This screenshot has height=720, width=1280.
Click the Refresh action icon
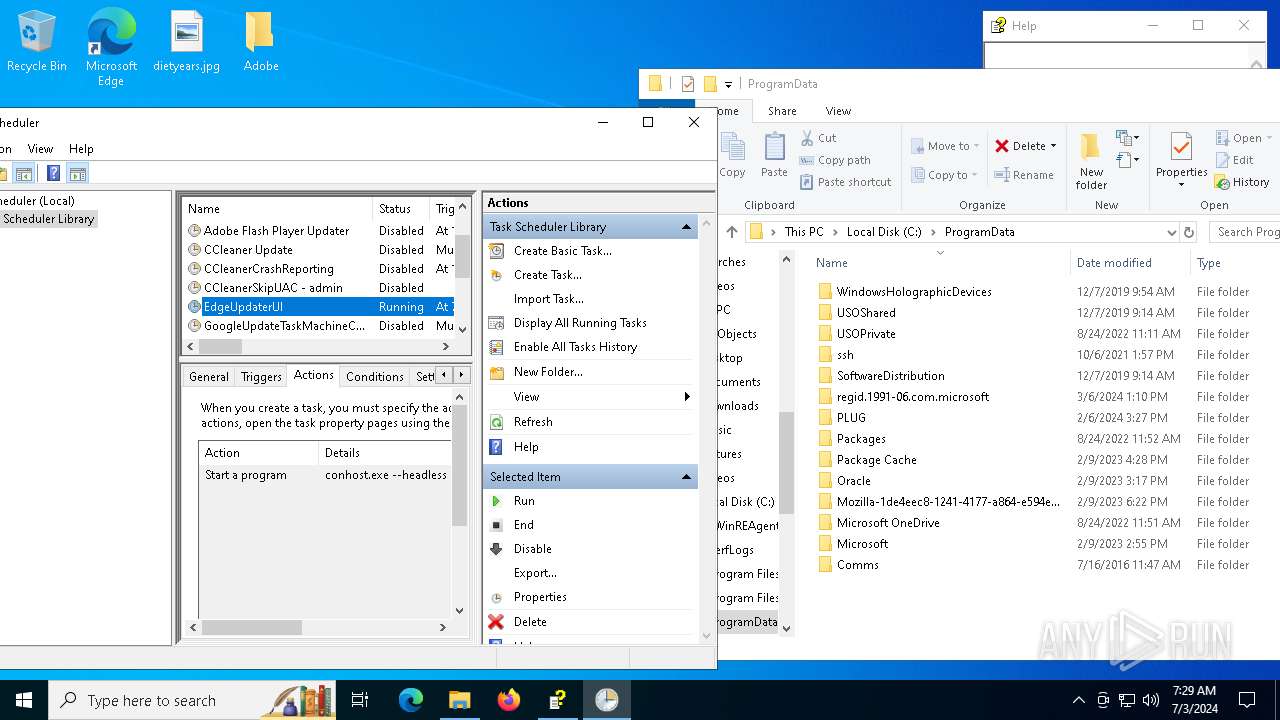point(496,422)
